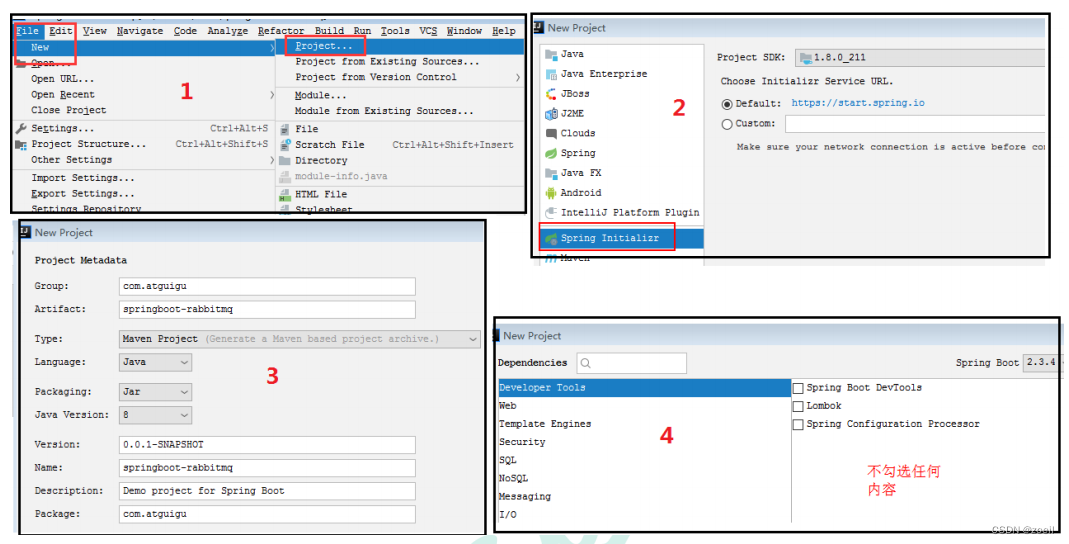Image resolution: width=1069 pixels, height=544 pixels.
Task: Click the Version field 0.0.1-SNAPSHOT
Action: [267, 444]
